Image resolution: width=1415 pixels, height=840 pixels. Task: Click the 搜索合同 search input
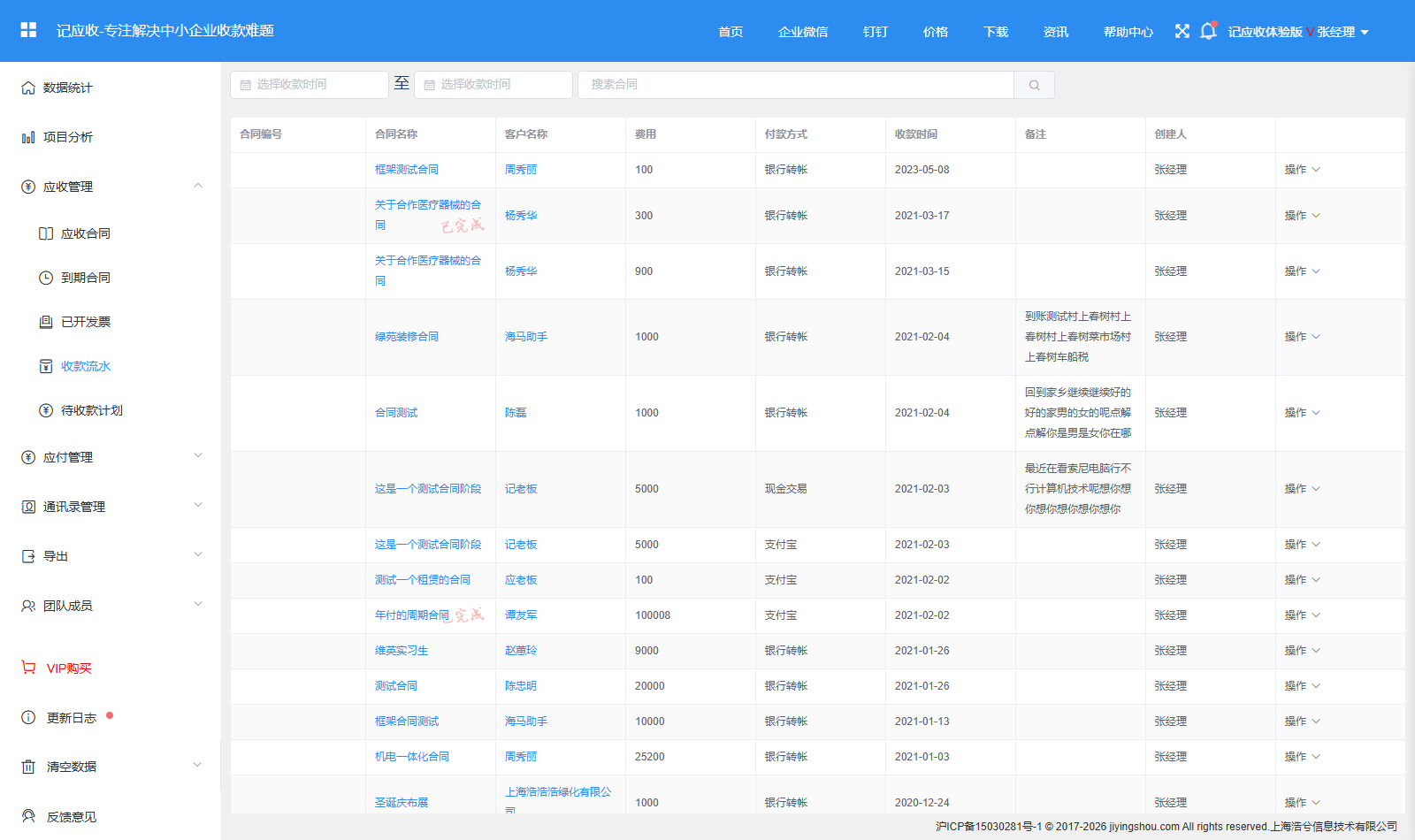pos(796,85)
